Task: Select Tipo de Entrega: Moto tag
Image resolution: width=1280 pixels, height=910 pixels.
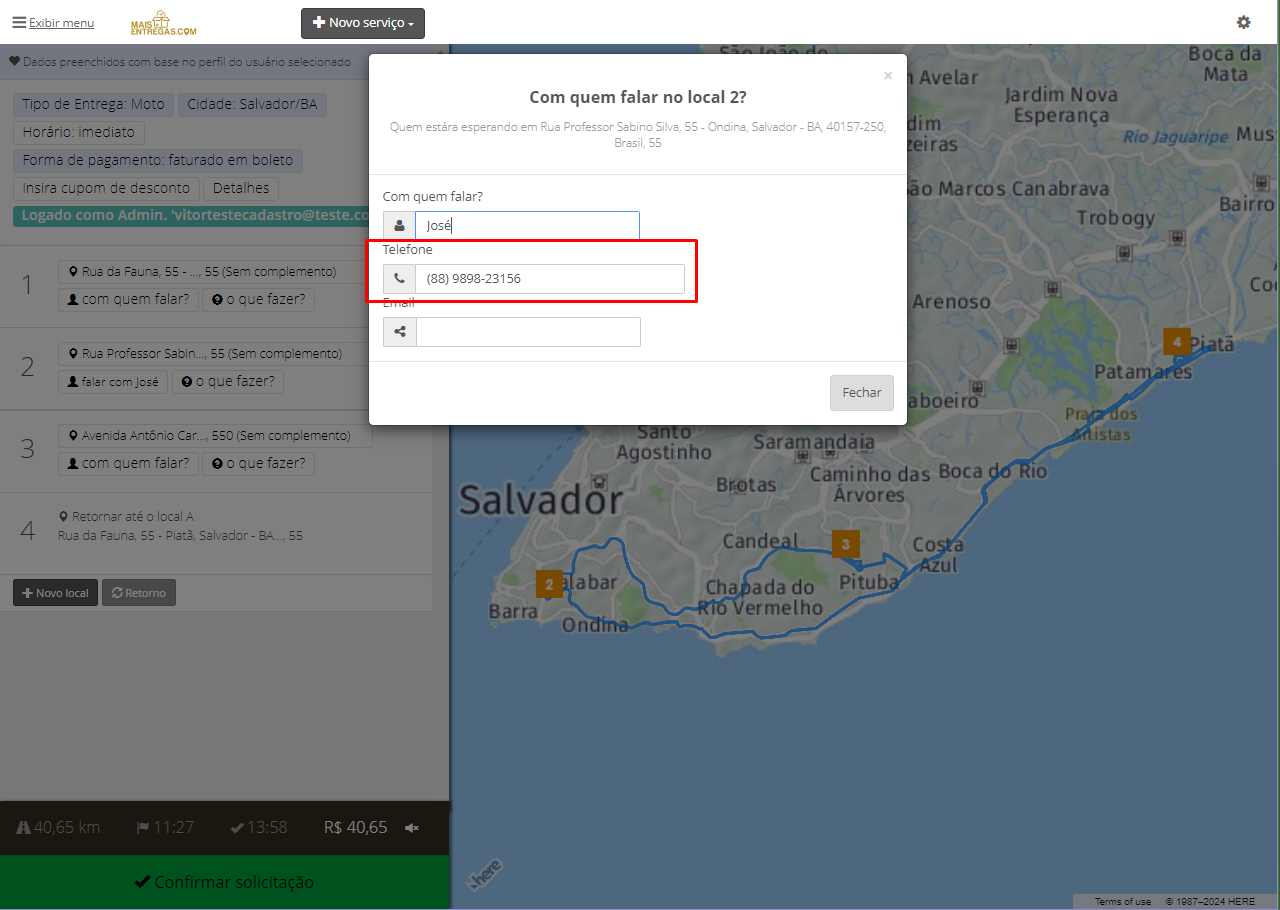Action: coord(93,105)
